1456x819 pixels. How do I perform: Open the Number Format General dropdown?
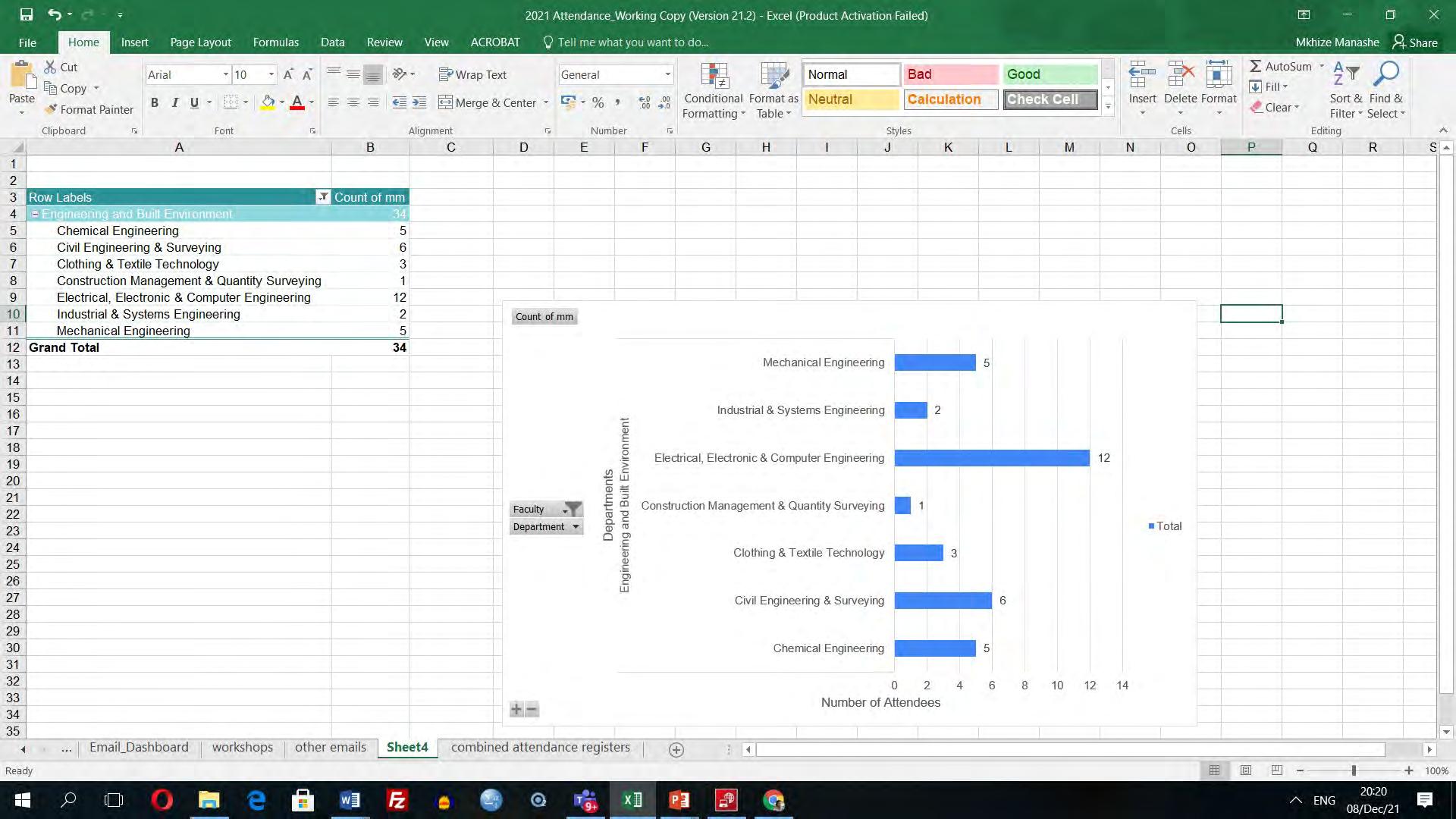pyautogui.click(x=667, y=74)
